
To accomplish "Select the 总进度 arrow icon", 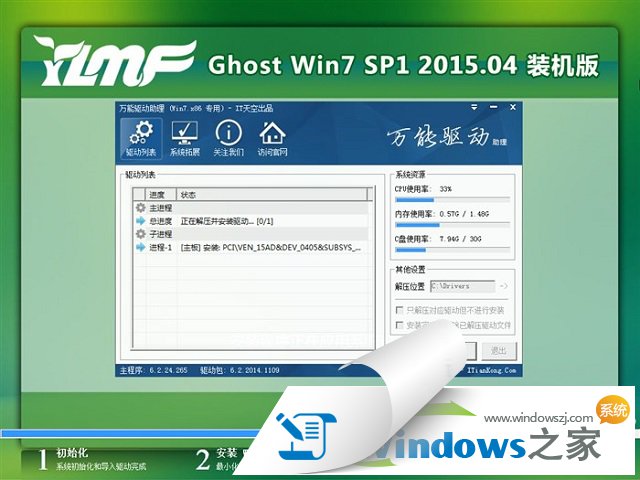I will 140,221.
